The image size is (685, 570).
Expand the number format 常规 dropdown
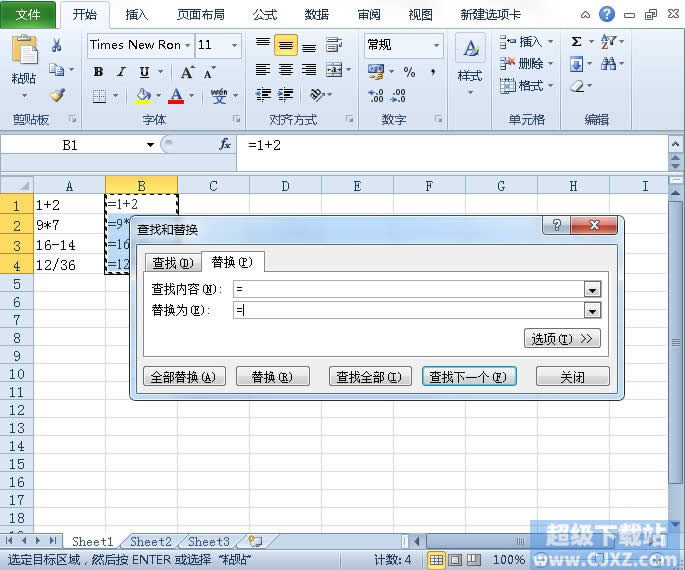(436, 45)
